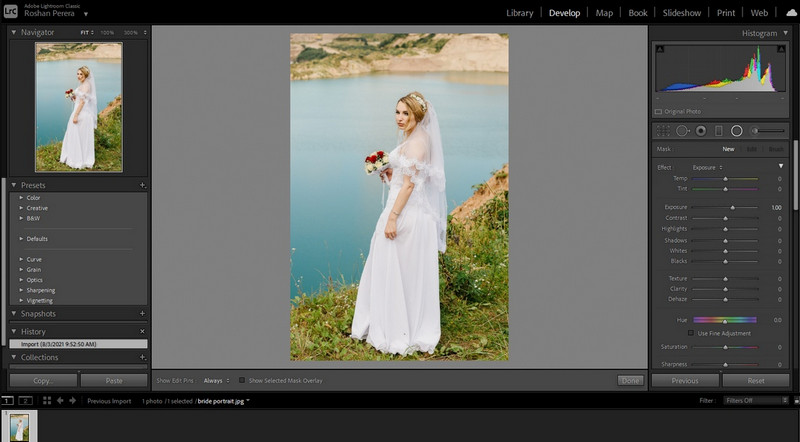Expand the Snapshots panel
The height and width of the screenshot is (442, 800).
14,313
